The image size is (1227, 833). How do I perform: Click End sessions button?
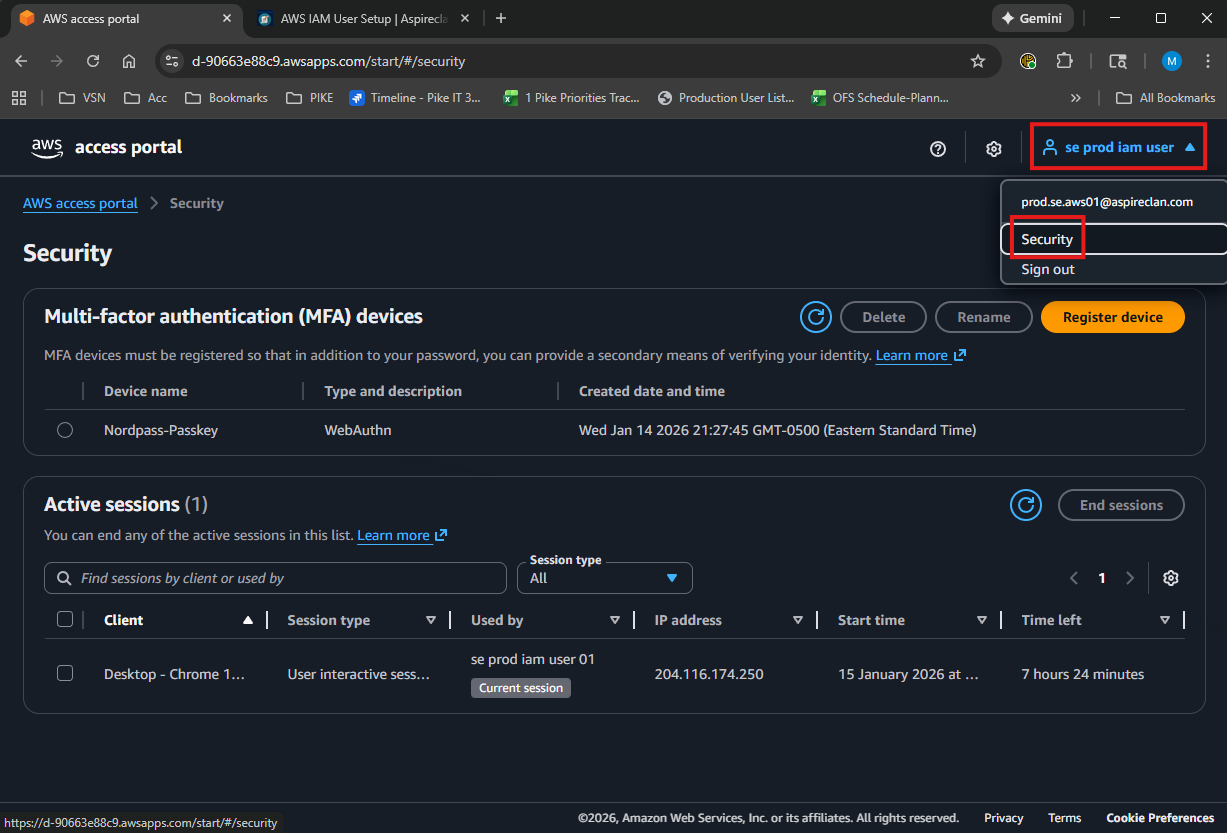(x=1121, y=505)
